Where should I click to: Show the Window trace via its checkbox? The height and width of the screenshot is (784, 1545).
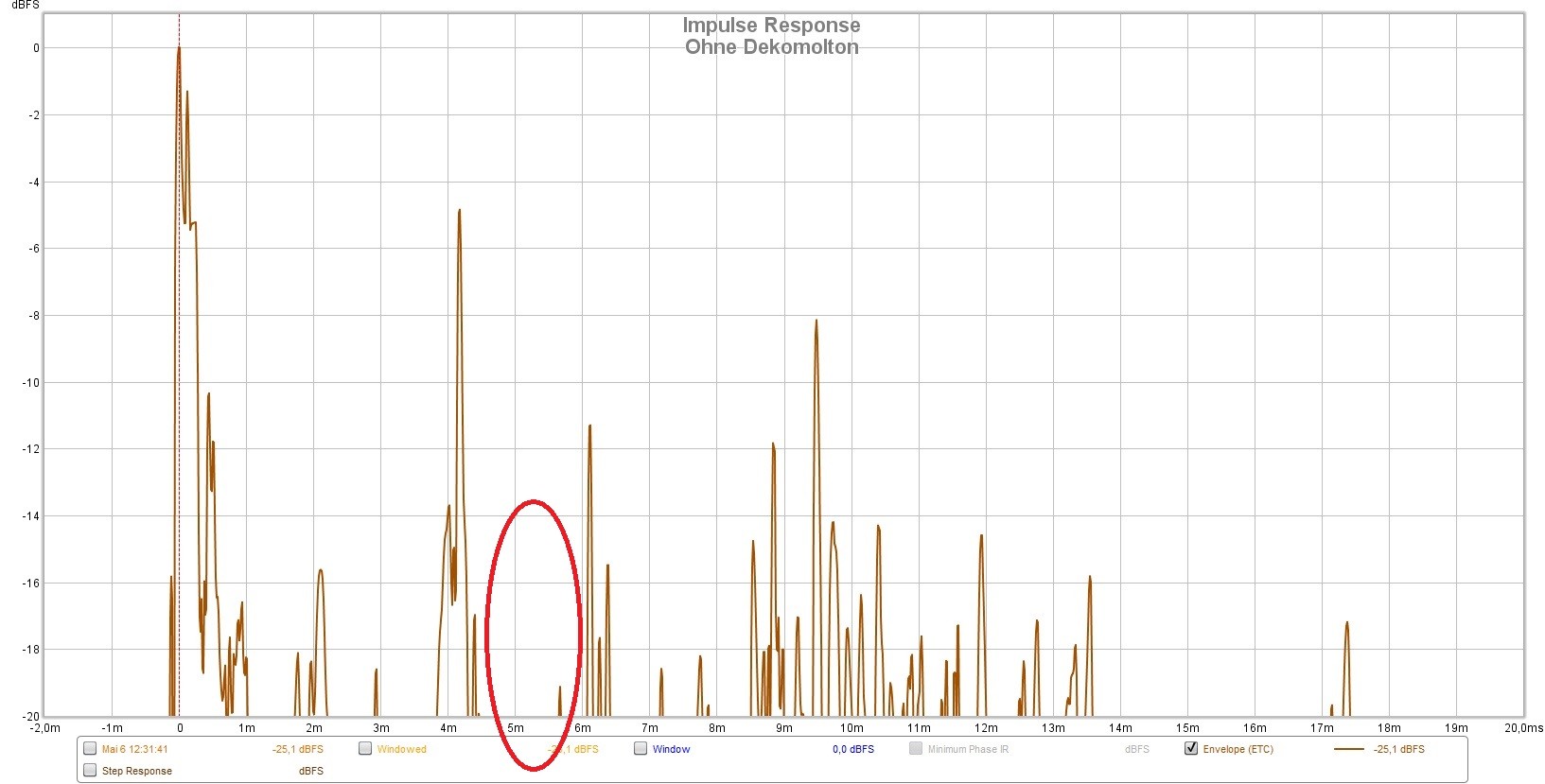pos(641,748)
